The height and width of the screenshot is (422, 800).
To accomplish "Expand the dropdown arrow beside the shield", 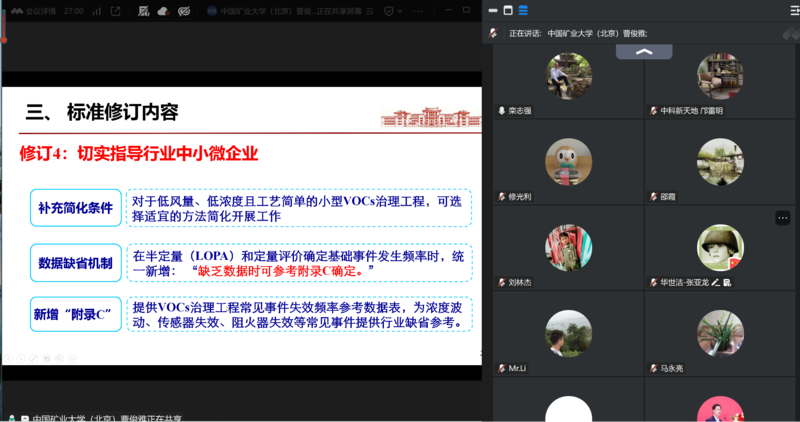I will point(400,11).
